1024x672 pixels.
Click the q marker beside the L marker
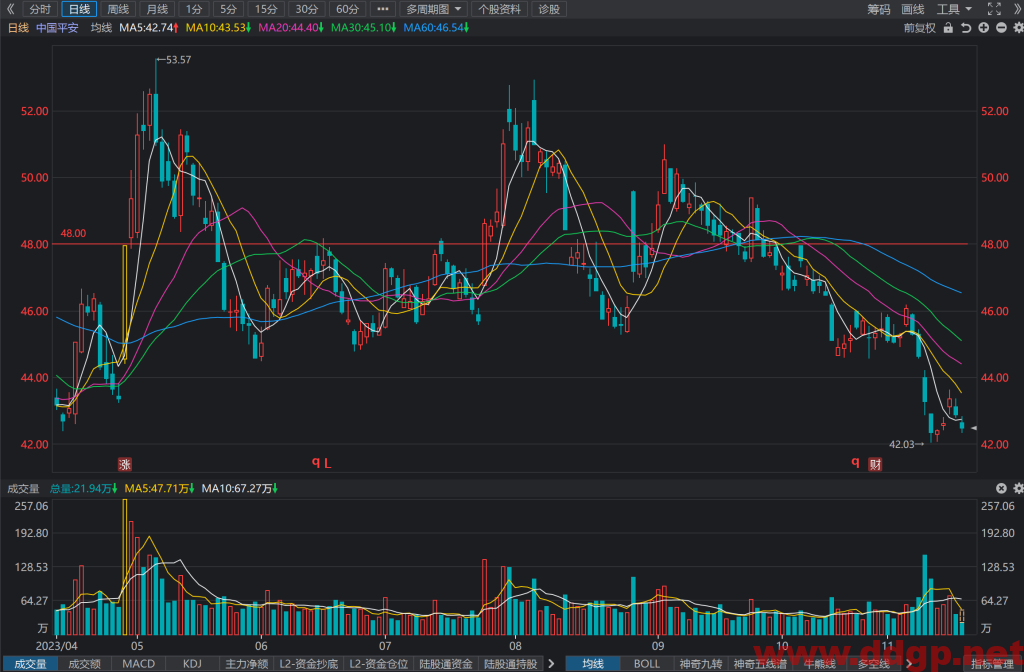[x=315, y=462]
